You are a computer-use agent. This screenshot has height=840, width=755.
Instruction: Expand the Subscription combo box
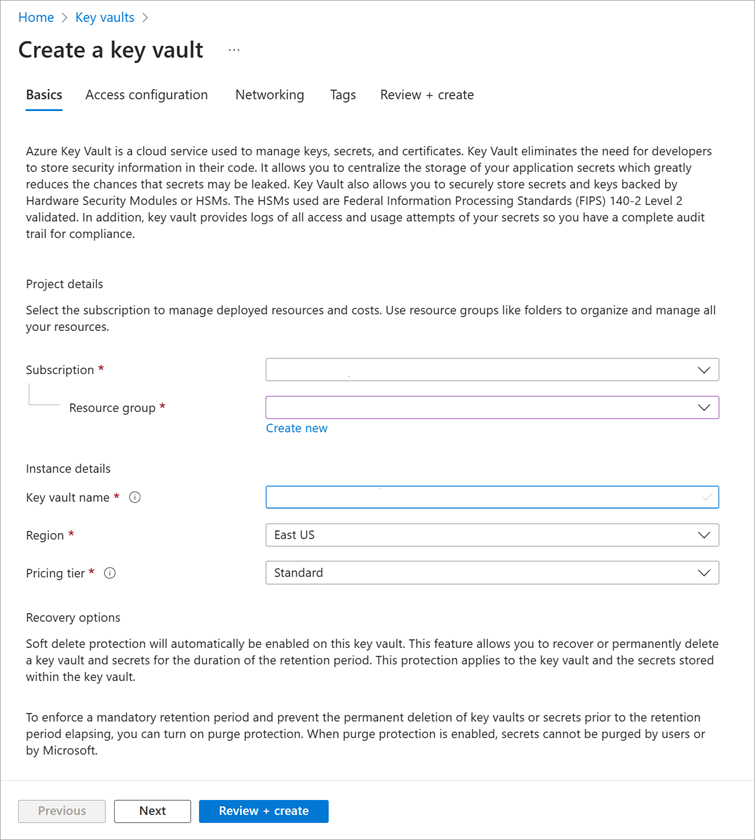pos(492,370)
